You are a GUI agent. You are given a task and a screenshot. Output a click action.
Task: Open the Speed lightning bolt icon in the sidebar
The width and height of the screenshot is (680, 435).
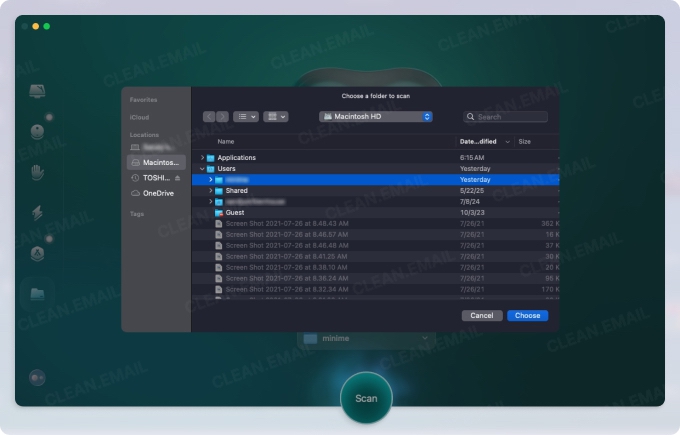[x=37, y=213]
